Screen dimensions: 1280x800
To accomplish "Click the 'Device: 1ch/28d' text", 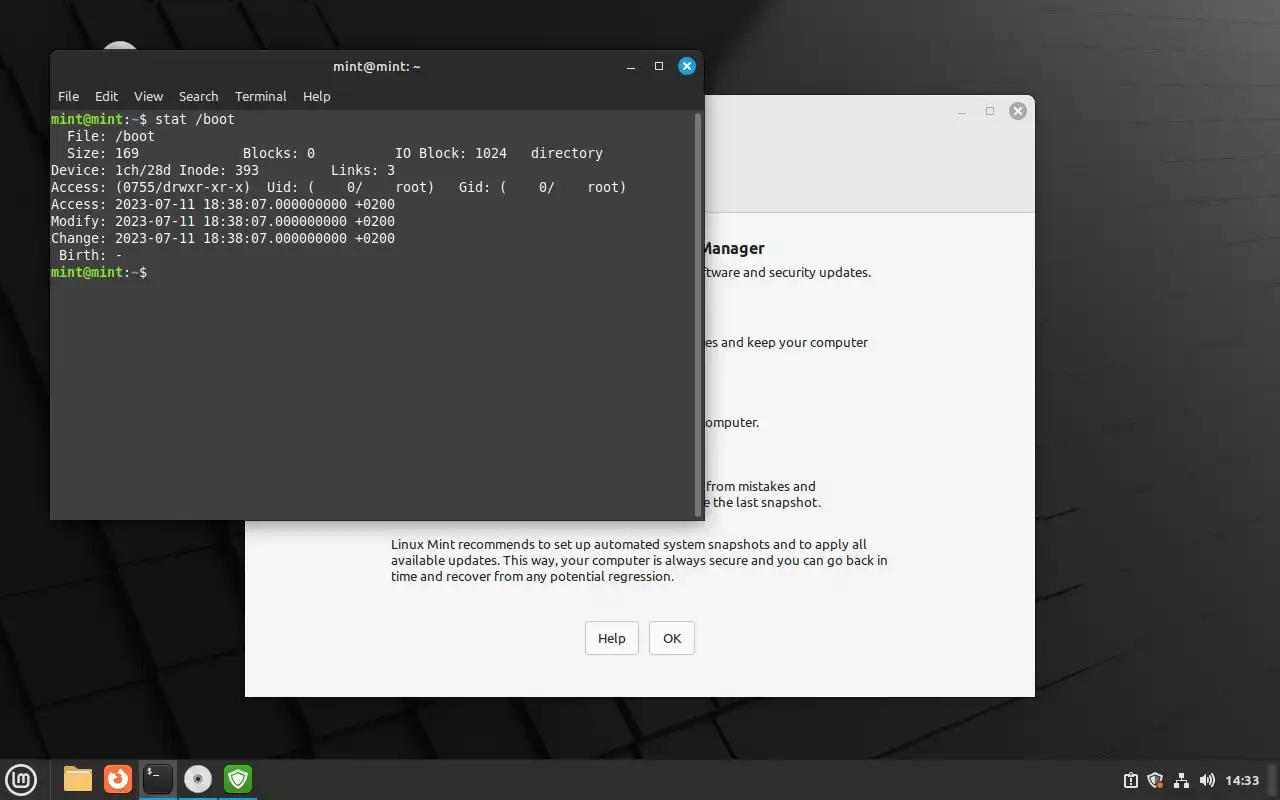I will [x=111, y=170].
